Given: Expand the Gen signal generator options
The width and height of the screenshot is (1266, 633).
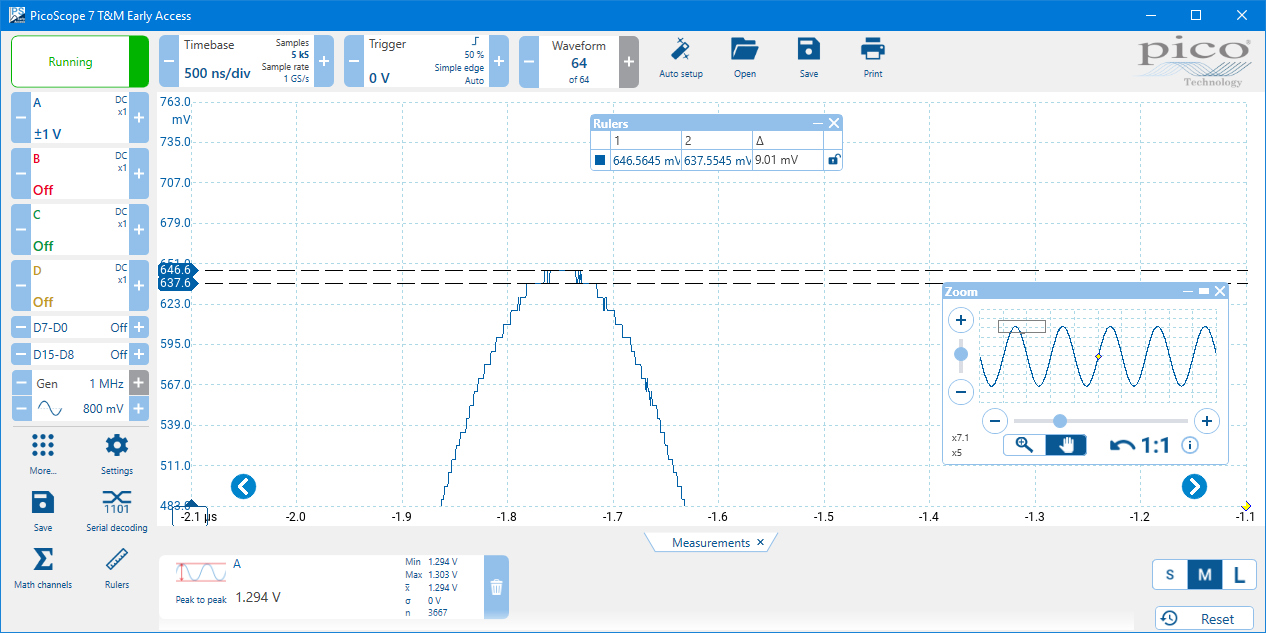Looking at the screenshot, I should click(x=138, y=382).
